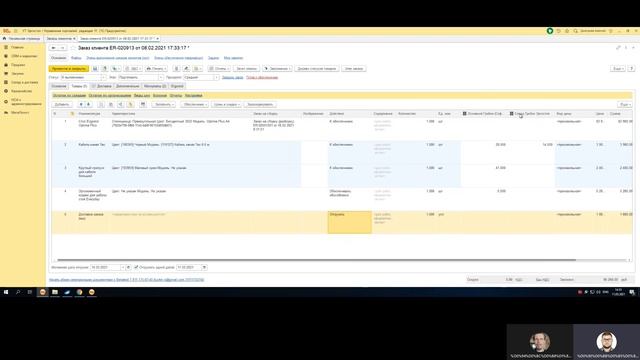Open the Настройки link in yellow bar
The width and height of the screenshot is (640, 360).
point(193,96)
